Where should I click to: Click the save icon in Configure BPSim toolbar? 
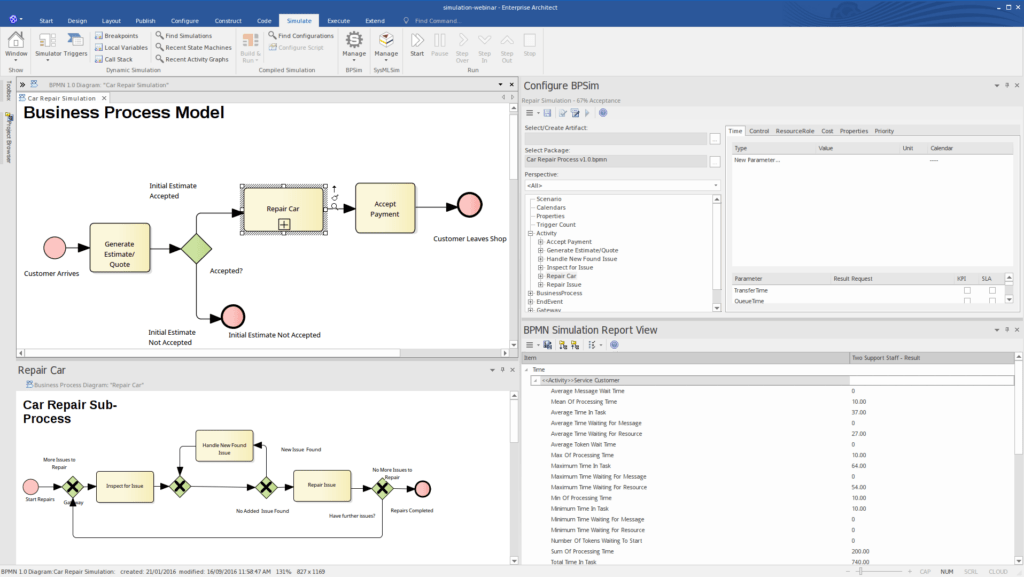pyautogui.click(x=547, y=113)
